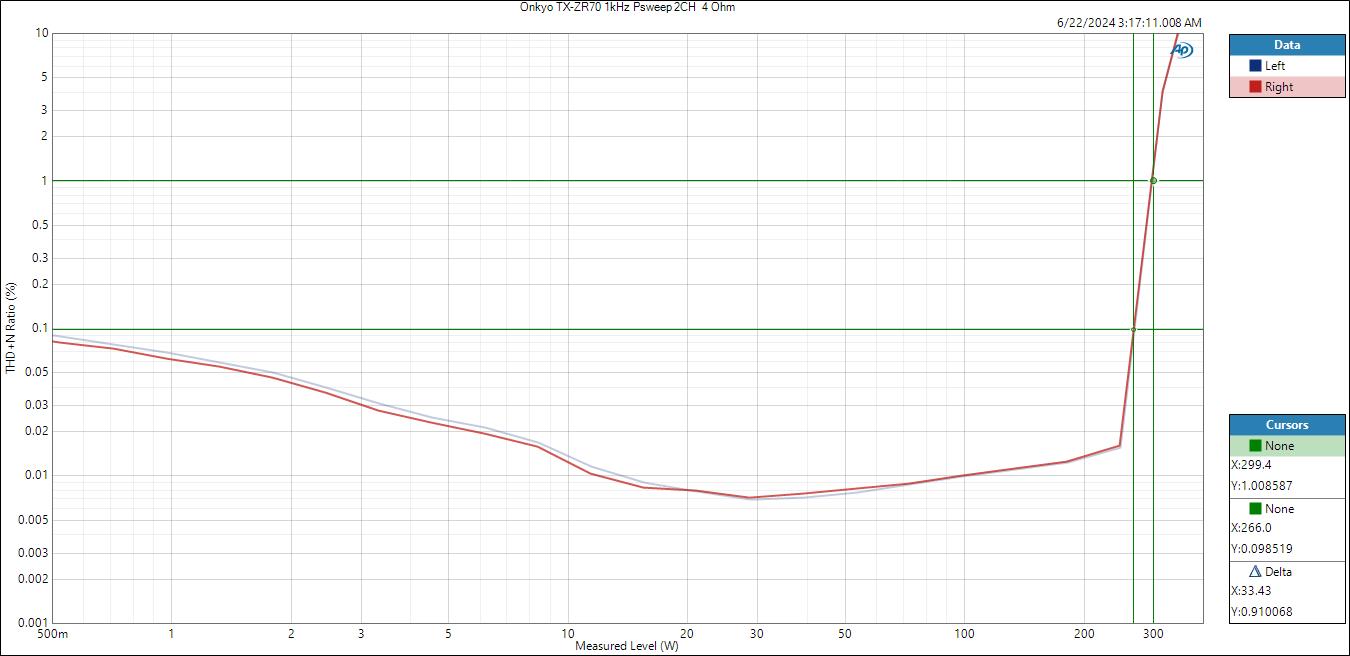Screen dimensions: 1350x656
Task: Select the cursor marker at 1% THD+N
Action: (x=1153, y=181)
